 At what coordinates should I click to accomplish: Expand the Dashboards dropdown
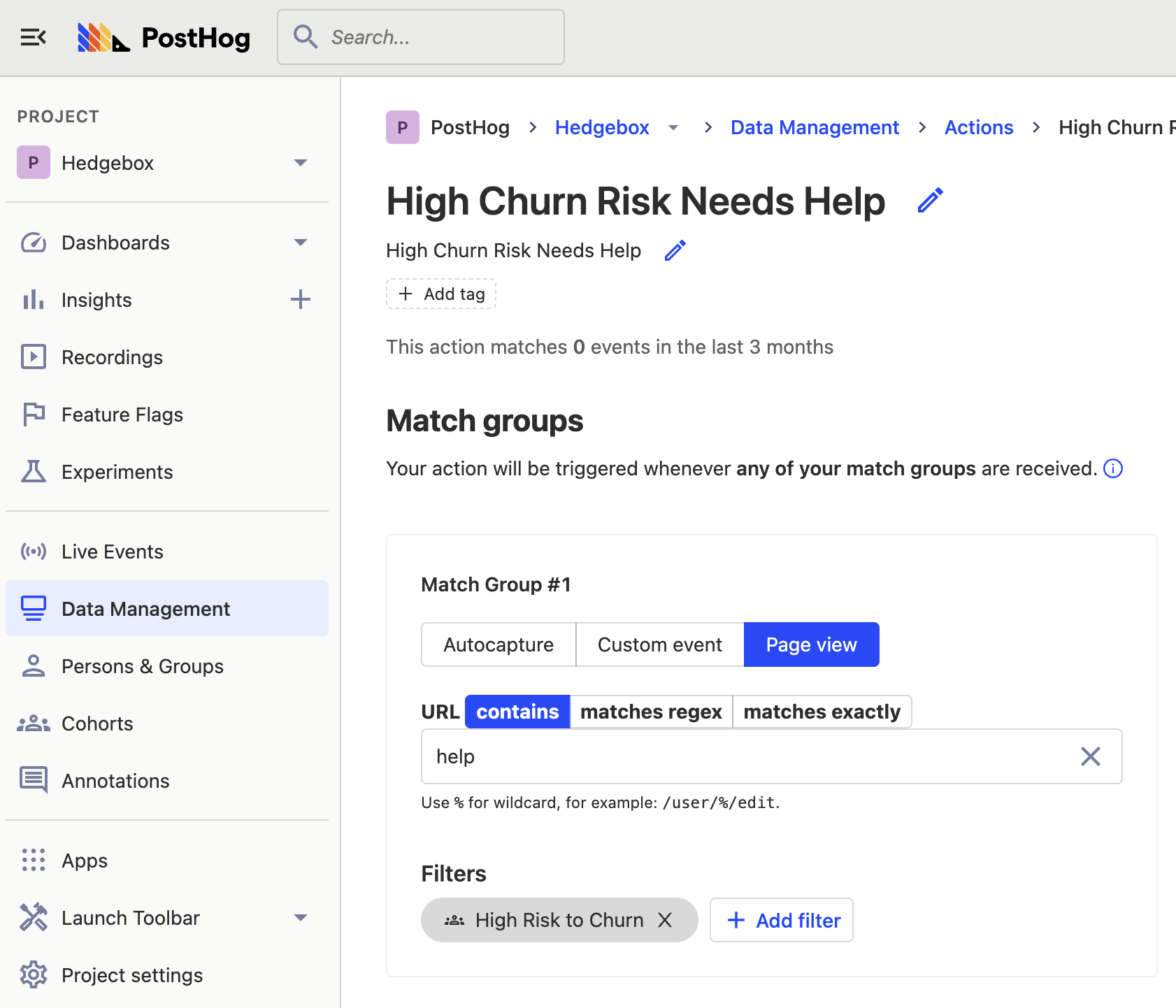point(300,242)
